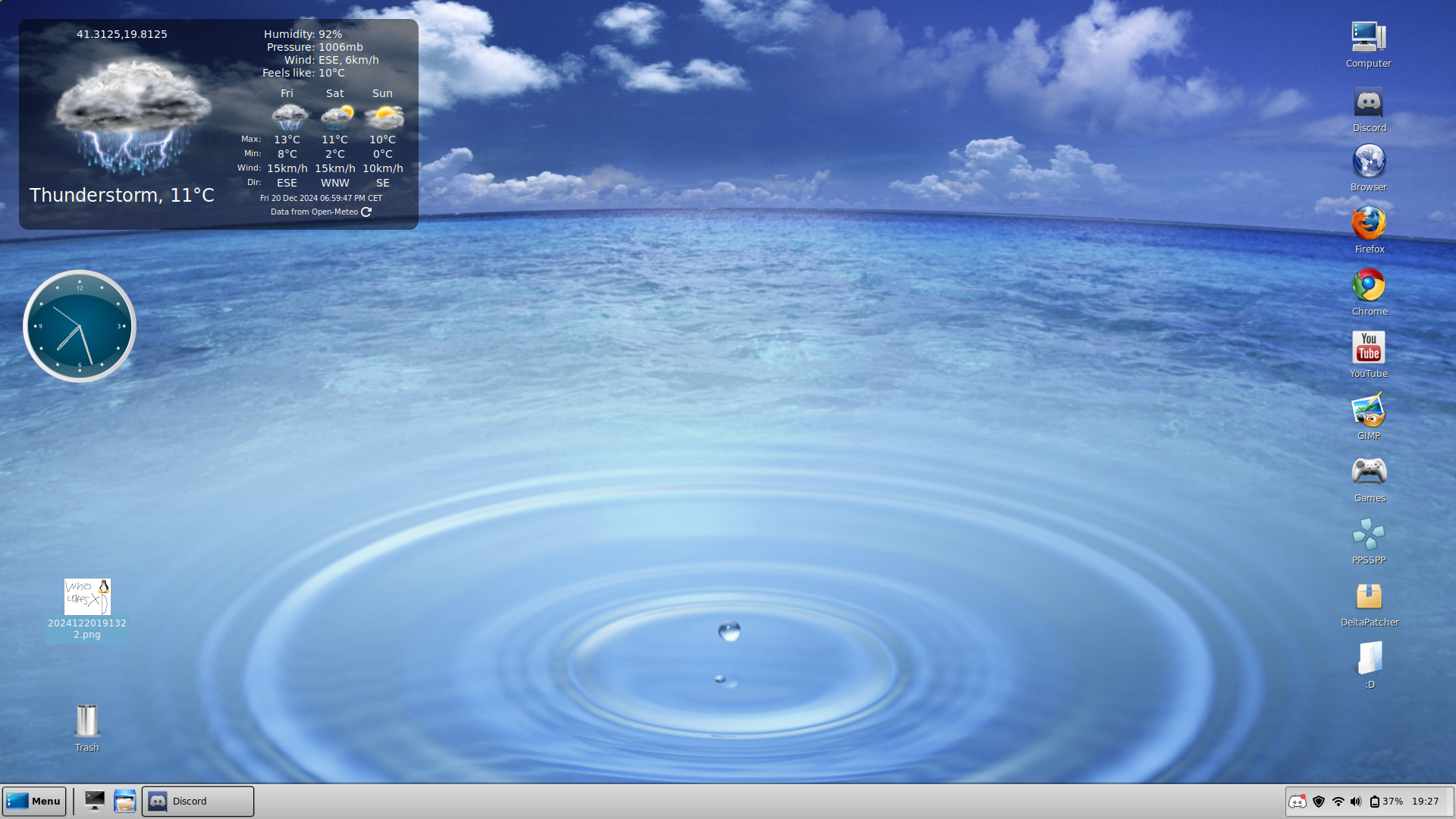
Task: Click Sunday's min temperature 0°C
Action: pyautogui.click(x=382, y=154)
